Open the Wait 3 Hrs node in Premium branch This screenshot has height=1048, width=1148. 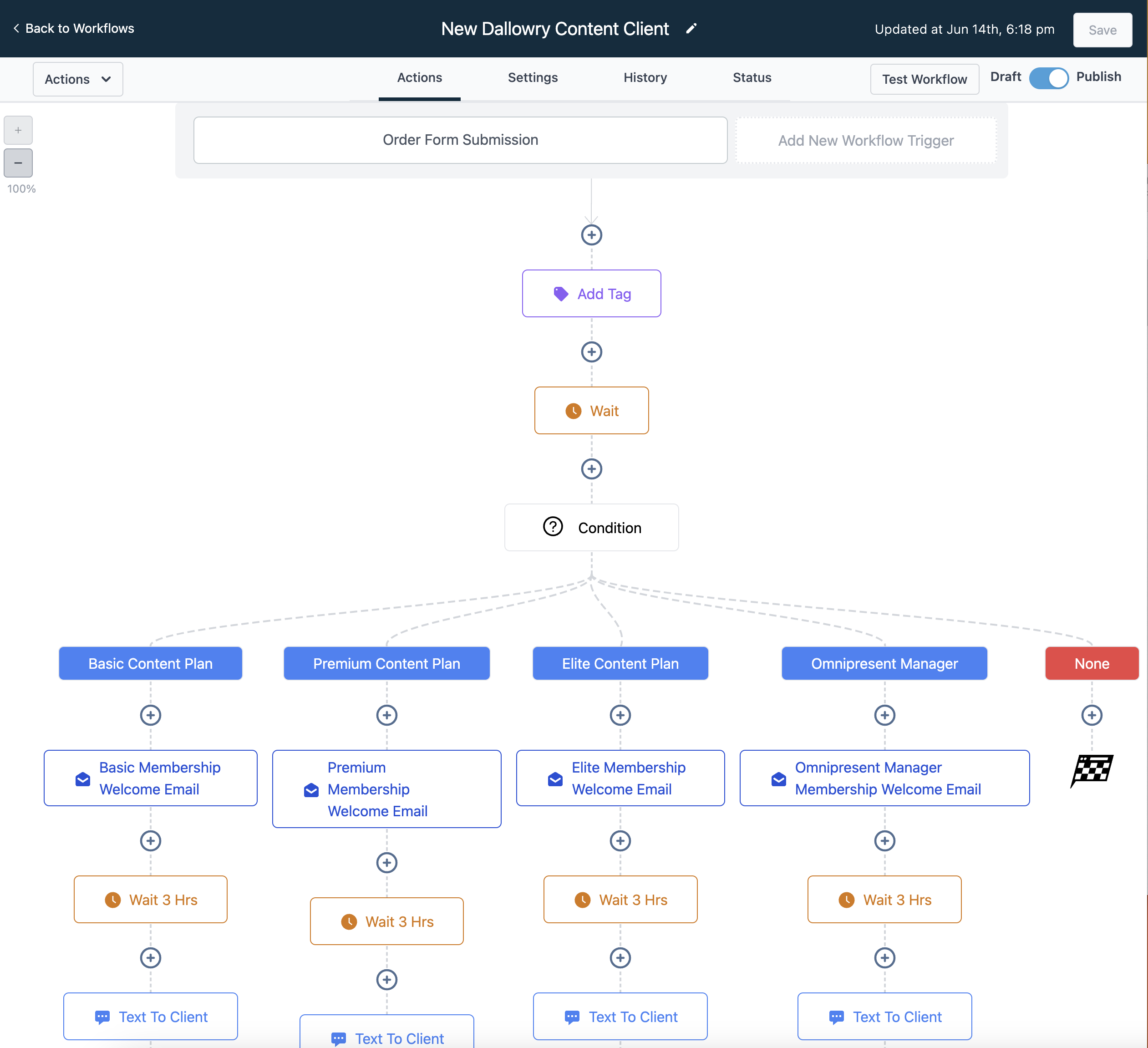386,921
